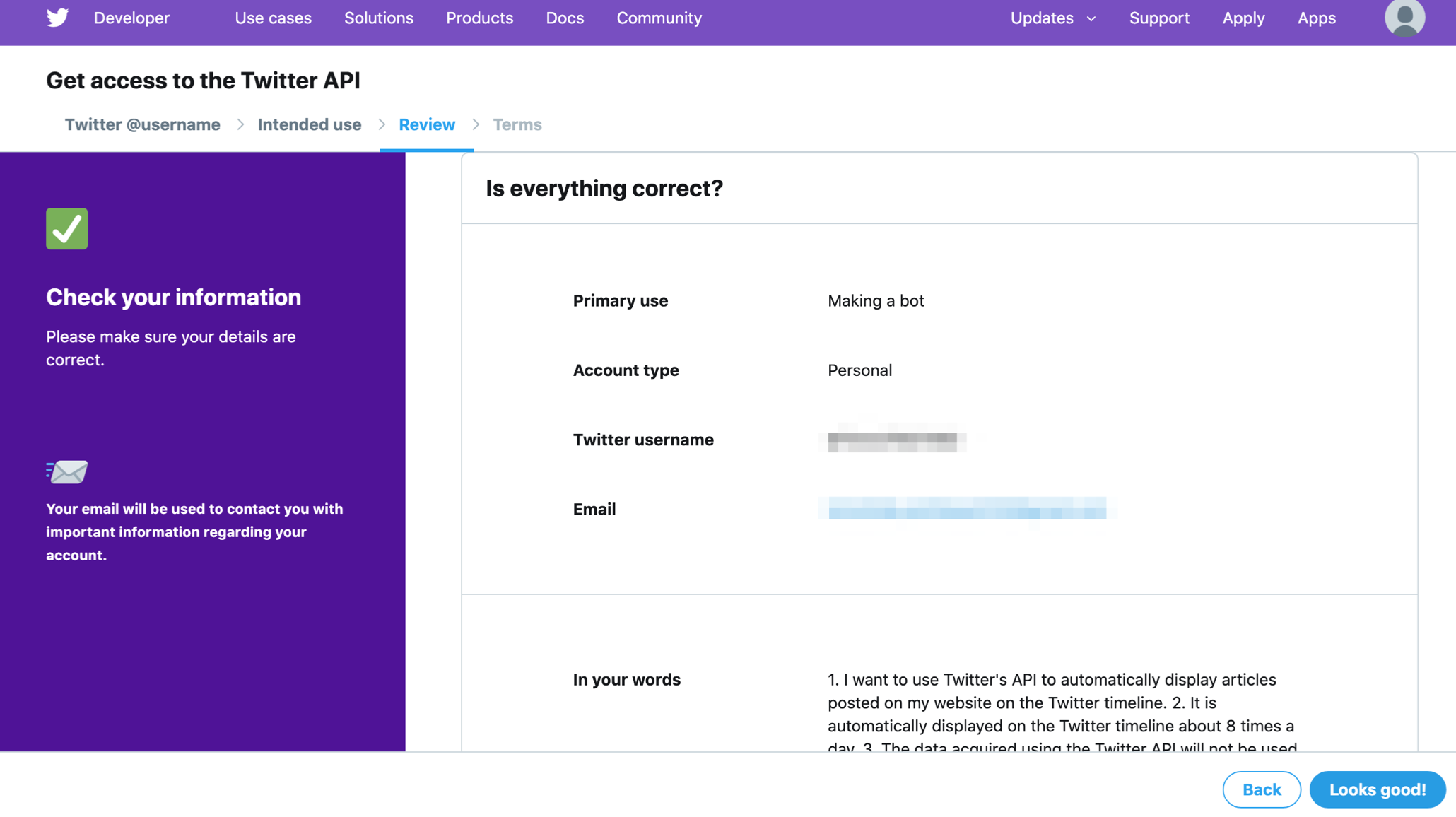Open the Community nav link
The height and width of the screenshot is (817, 1456).
659,18
